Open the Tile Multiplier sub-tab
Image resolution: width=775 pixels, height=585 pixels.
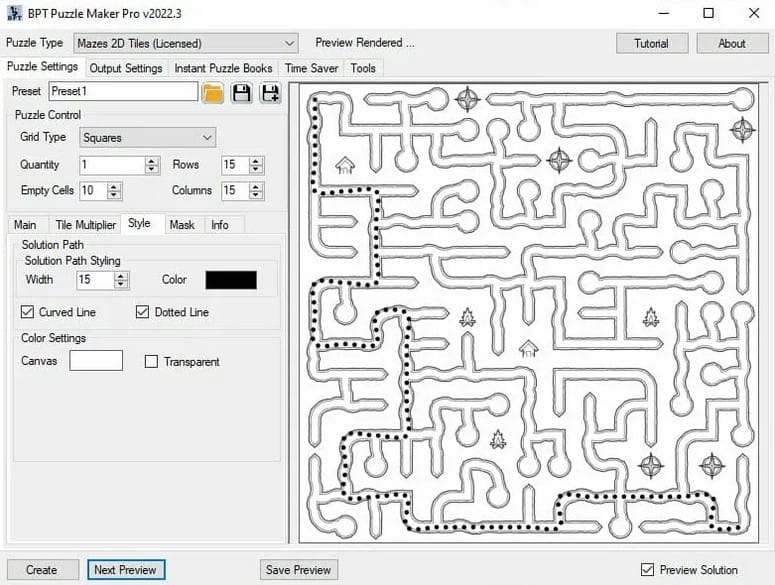coord(85,225)
